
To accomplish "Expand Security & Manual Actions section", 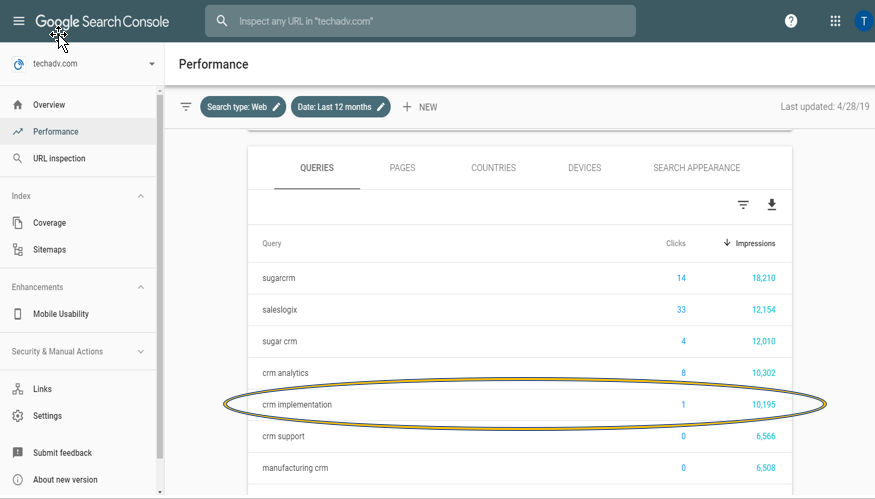I will [140, 352].
